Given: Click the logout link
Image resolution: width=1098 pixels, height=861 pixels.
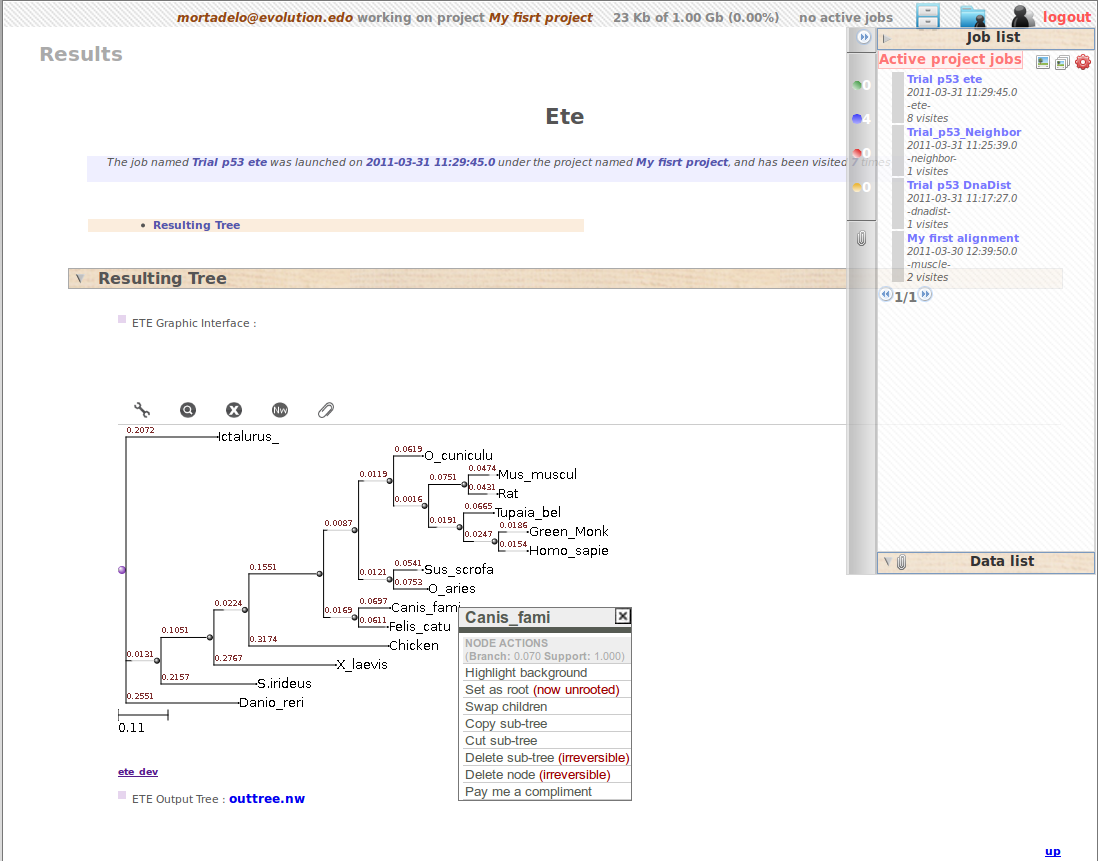Looking at the screenshot, I should point(1066,17).
